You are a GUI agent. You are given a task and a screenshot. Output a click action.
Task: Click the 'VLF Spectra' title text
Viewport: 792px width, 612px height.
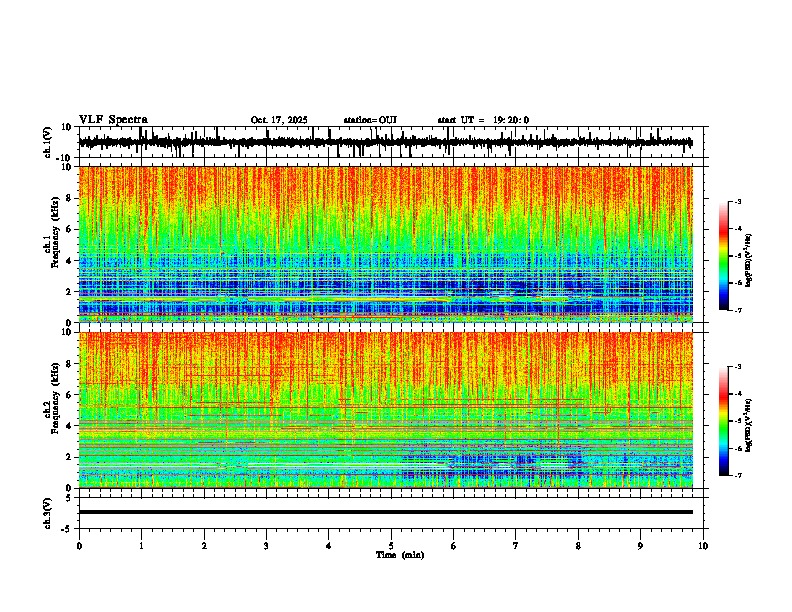(x=113, y=120)
